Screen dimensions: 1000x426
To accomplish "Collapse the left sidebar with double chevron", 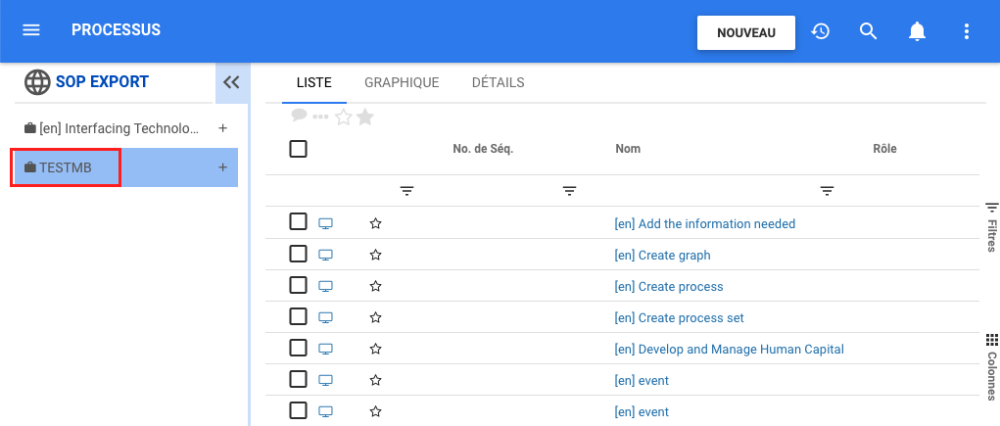I will (231, 82).
